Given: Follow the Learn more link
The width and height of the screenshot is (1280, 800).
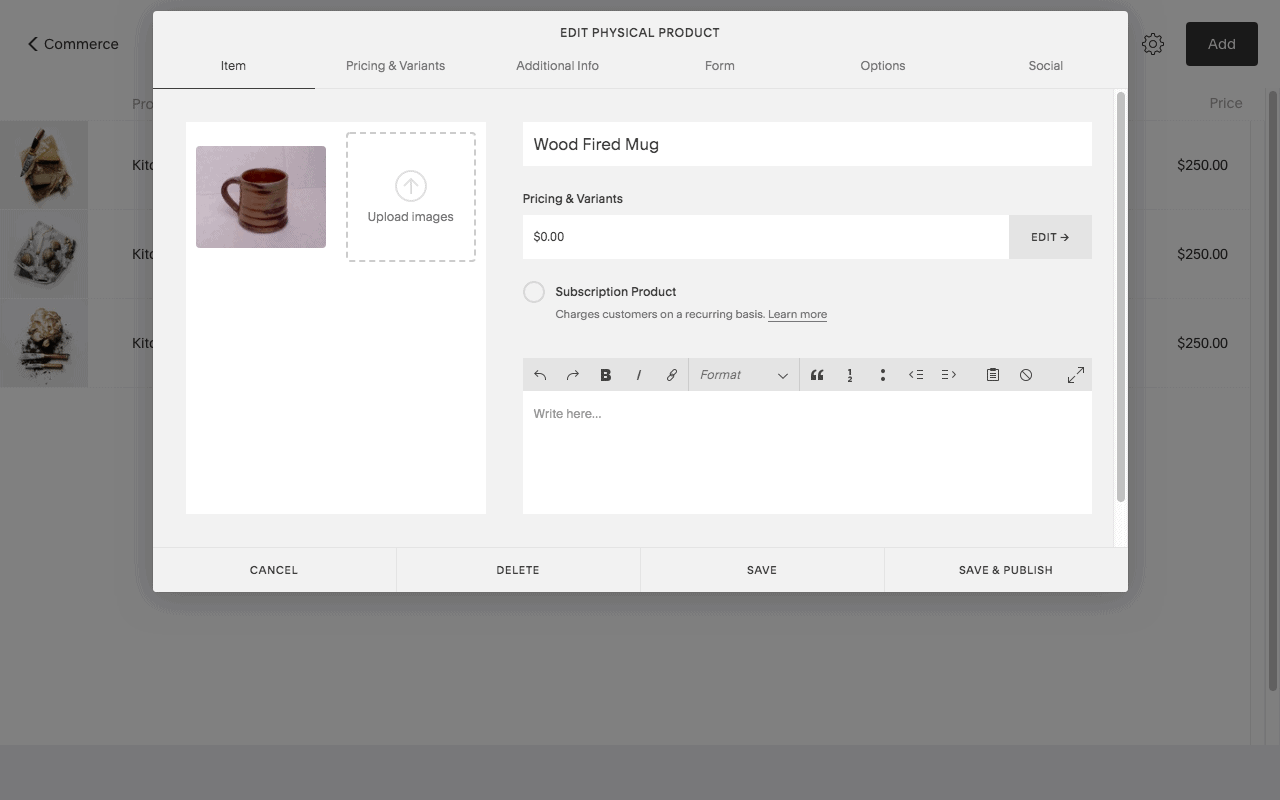Looking at the screenshot, I should (797, 314).
